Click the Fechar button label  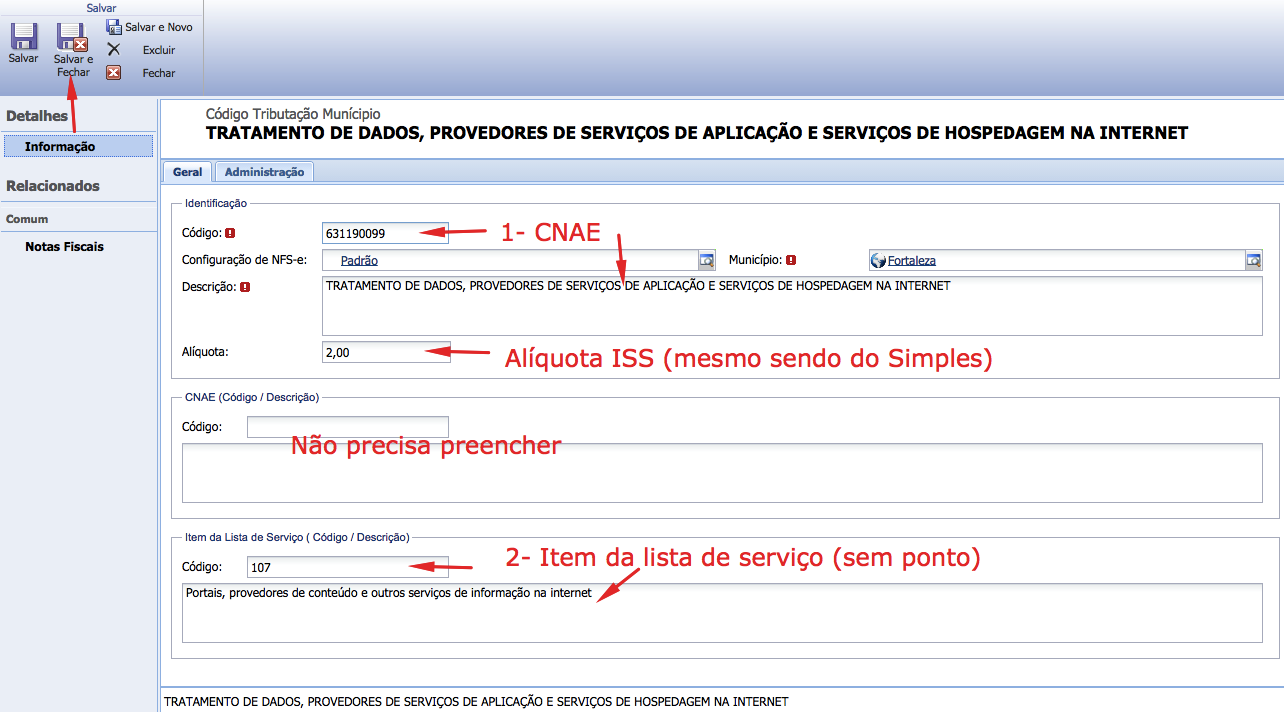point(159,73)
